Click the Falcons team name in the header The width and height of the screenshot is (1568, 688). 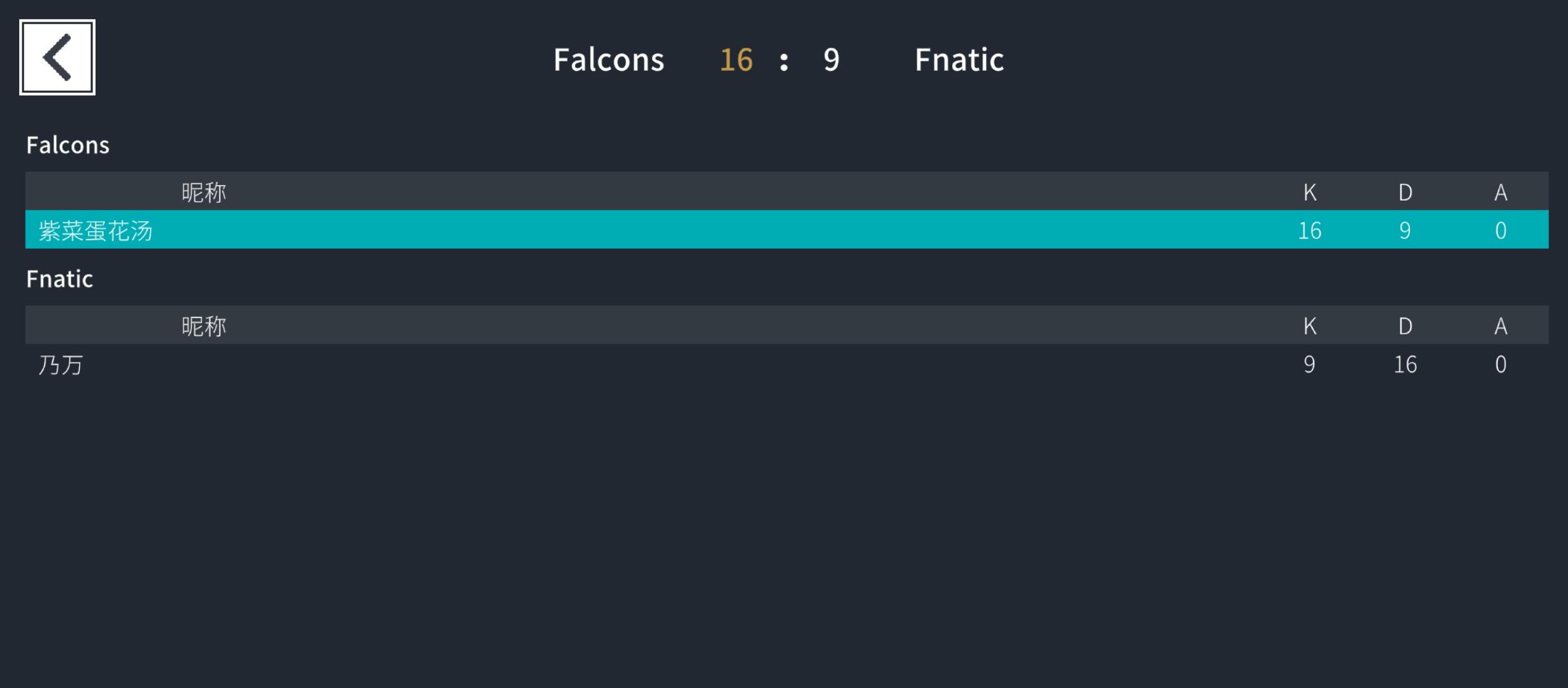click(609, 60)
